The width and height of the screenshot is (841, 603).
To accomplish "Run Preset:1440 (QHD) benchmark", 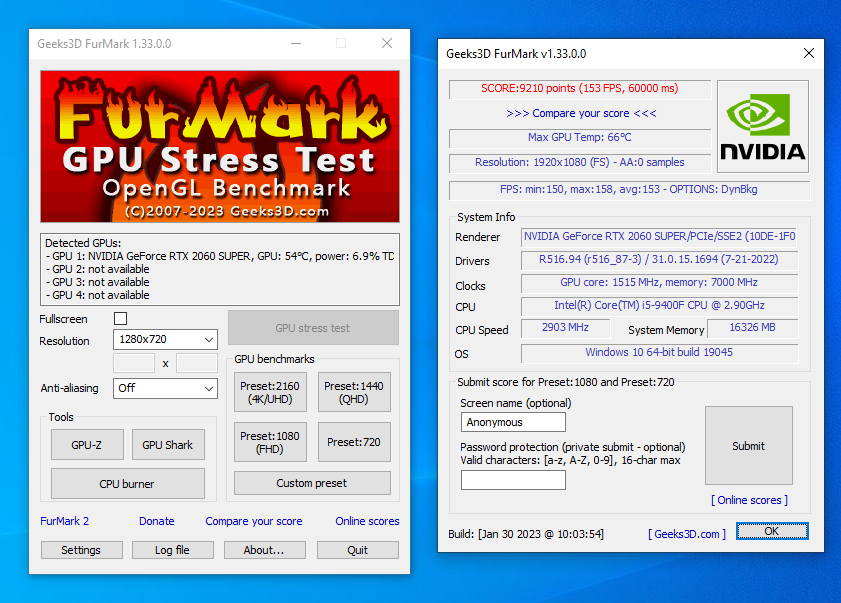I will click(354, 392).
